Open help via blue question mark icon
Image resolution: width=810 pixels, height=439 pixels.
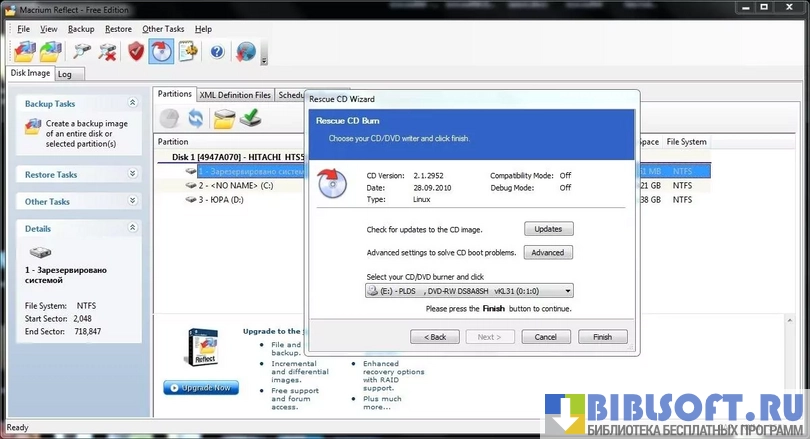[x=217, y=51]
